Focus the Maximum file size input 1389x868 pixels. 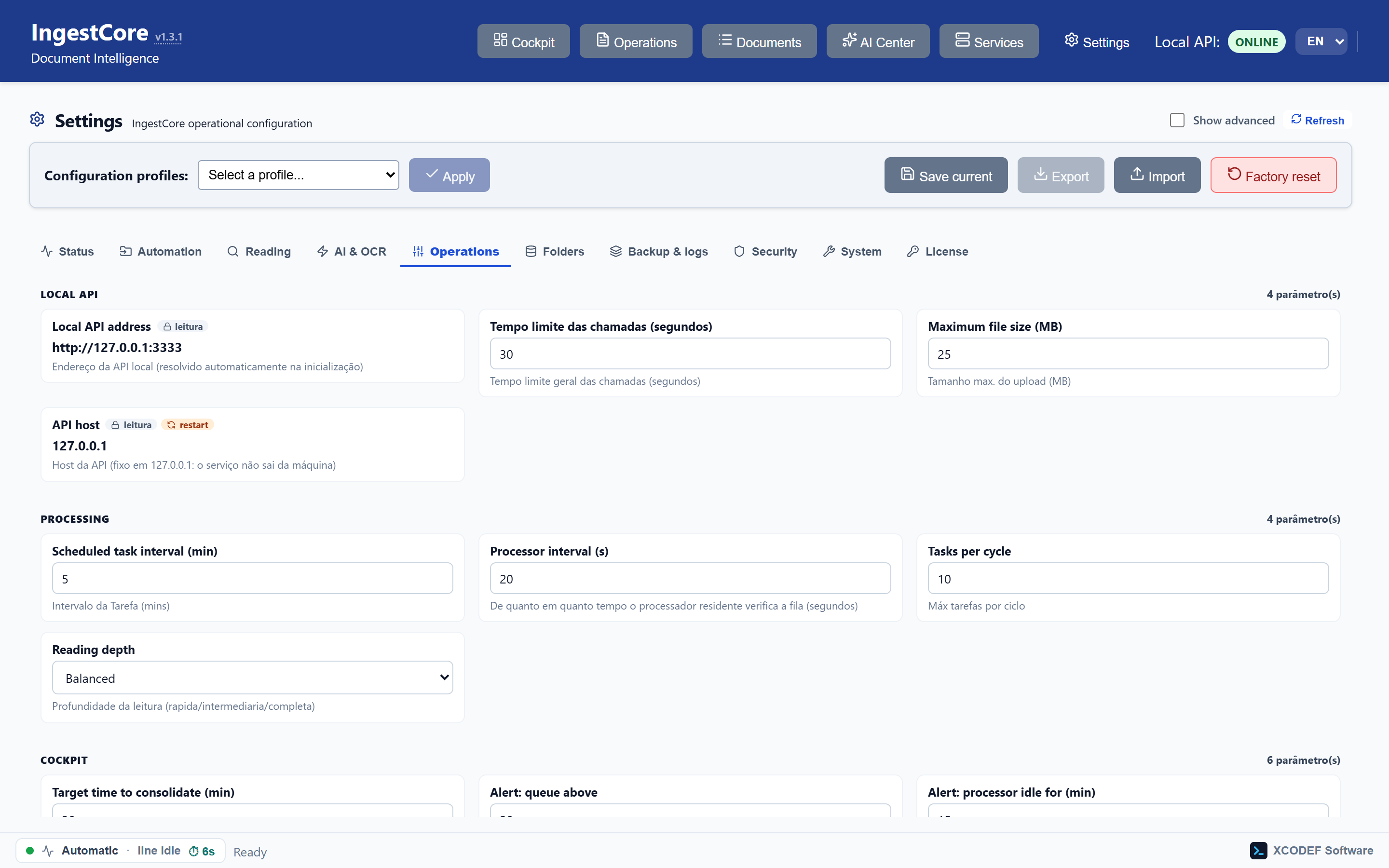pos(1129,353)
